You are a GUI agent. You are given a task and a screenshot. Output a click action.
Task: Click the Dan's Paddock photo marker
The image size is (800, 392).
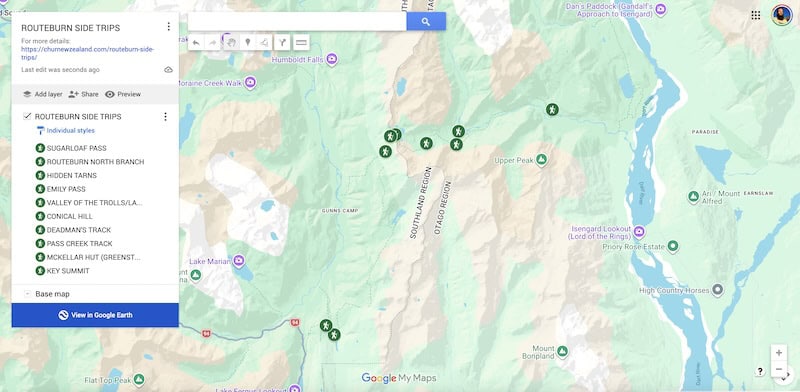(661, 10)
